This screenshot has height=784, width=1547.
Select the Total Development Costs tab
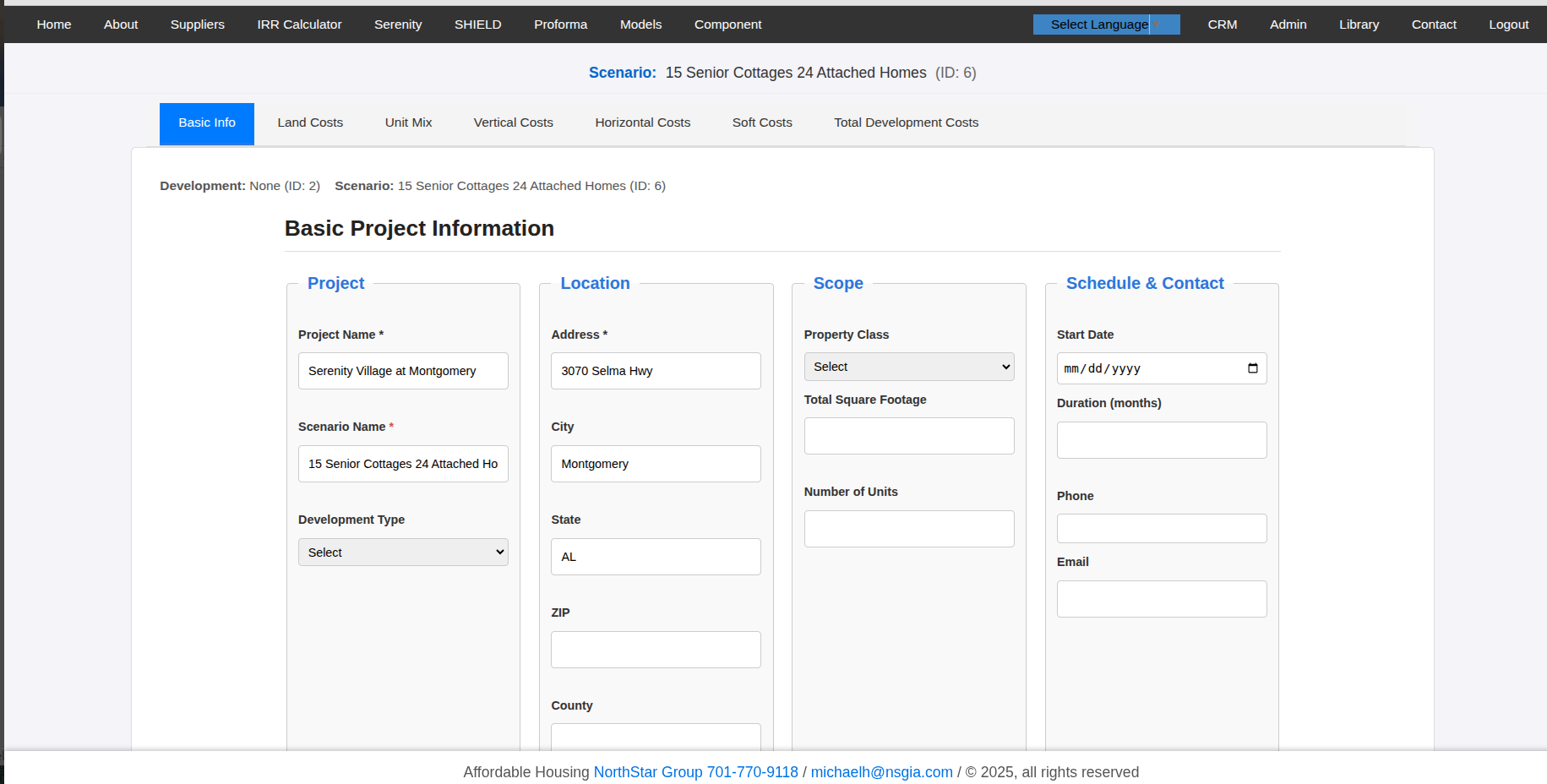click(906, 122)
